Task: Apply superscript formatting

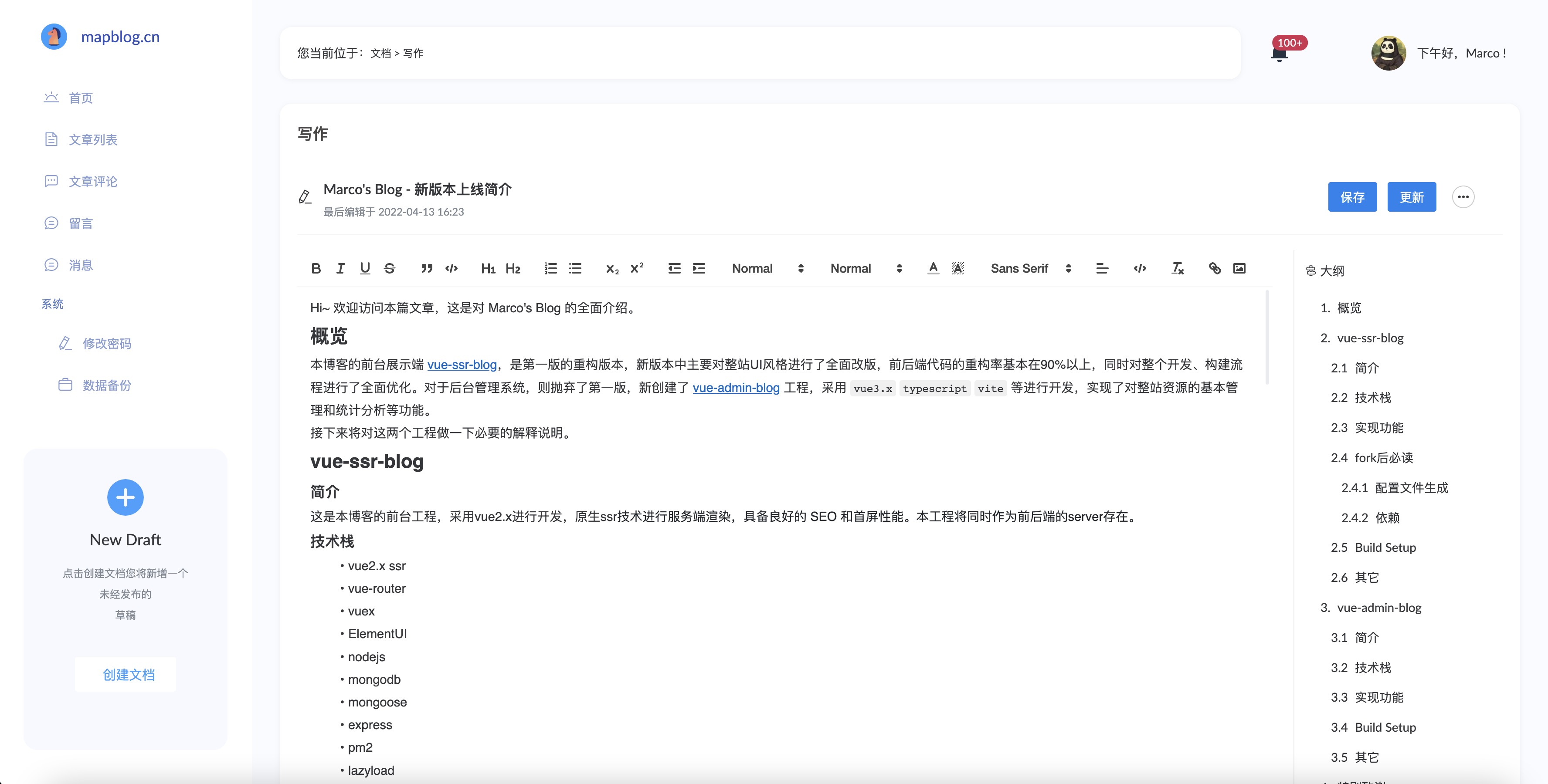Action: tap(636, 269)
